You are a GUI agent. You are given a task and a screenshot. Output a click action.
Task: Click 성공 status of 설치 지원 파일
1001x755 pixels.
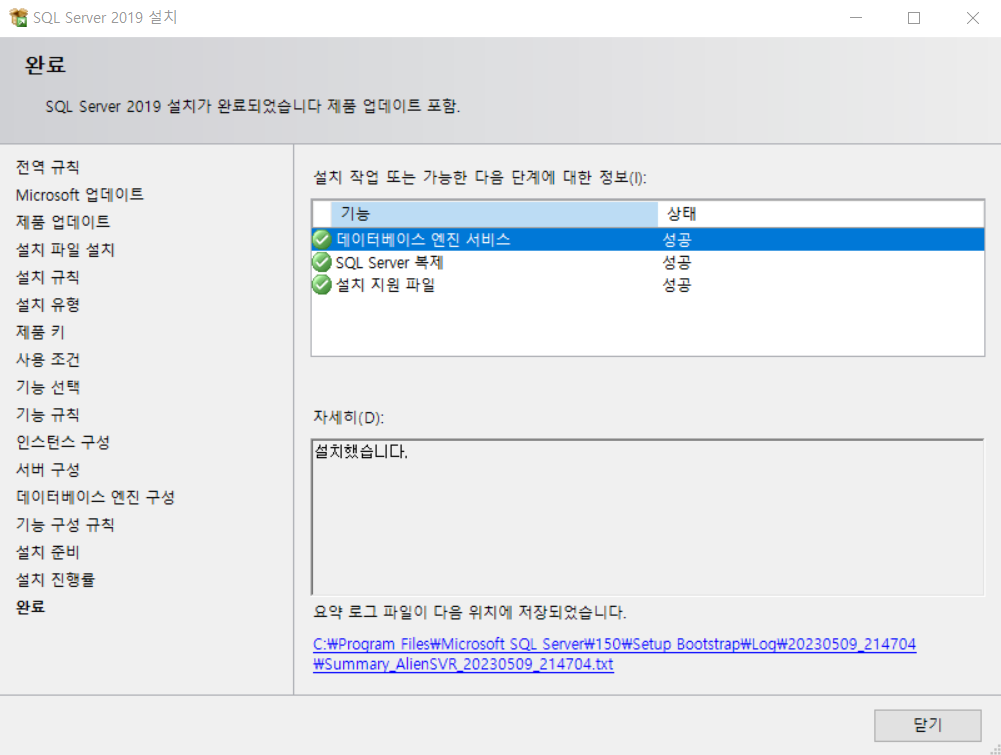tap(677, 285)
